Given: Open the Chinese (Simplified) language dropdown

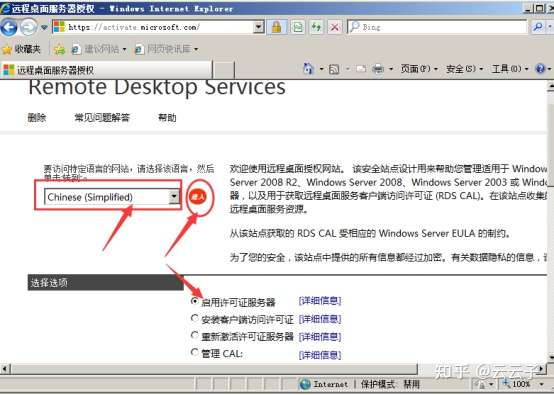Looking at the screenshot, I should point(112,196).
